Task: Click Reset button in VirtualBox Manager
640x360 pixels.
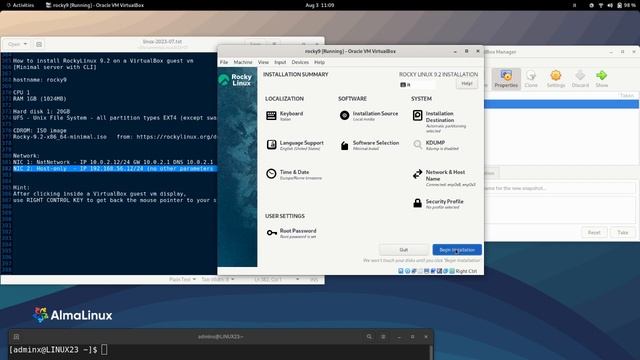Action: 594,232
